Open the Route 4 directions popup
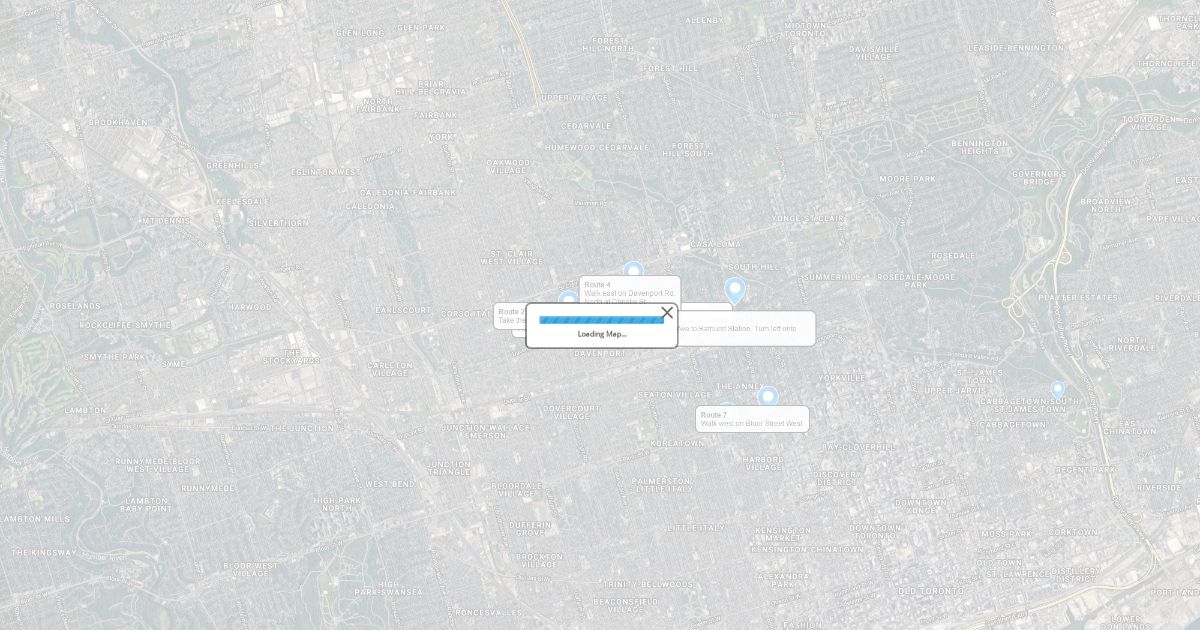 [x=630, y=289]
